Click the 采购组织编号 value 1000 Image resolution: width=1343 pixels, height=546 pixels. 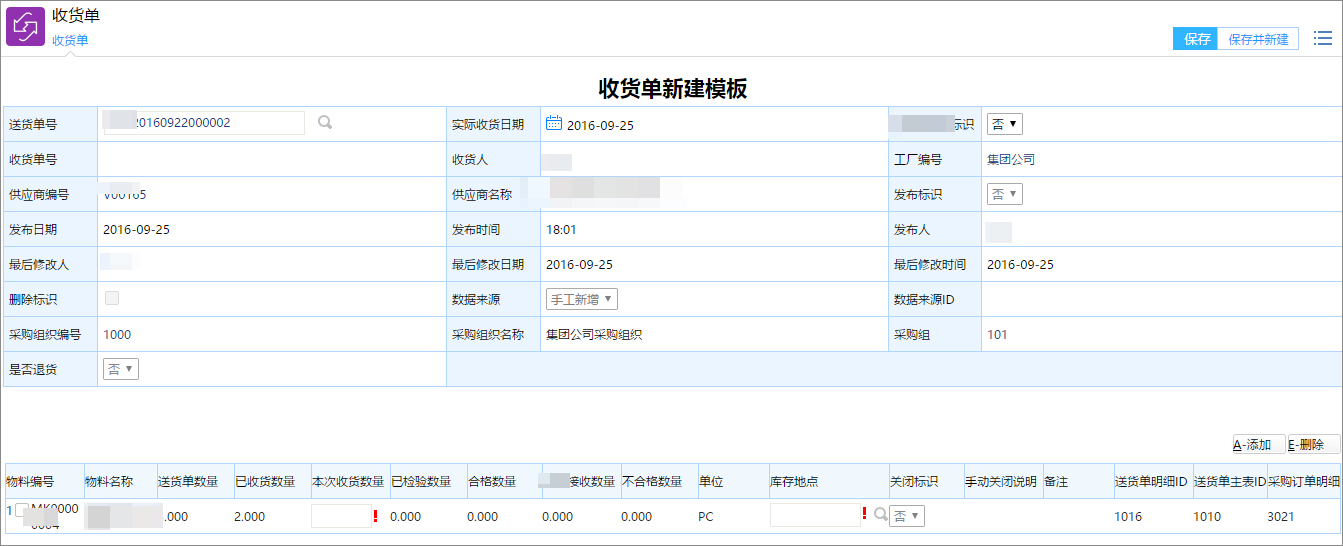[117, 335]
